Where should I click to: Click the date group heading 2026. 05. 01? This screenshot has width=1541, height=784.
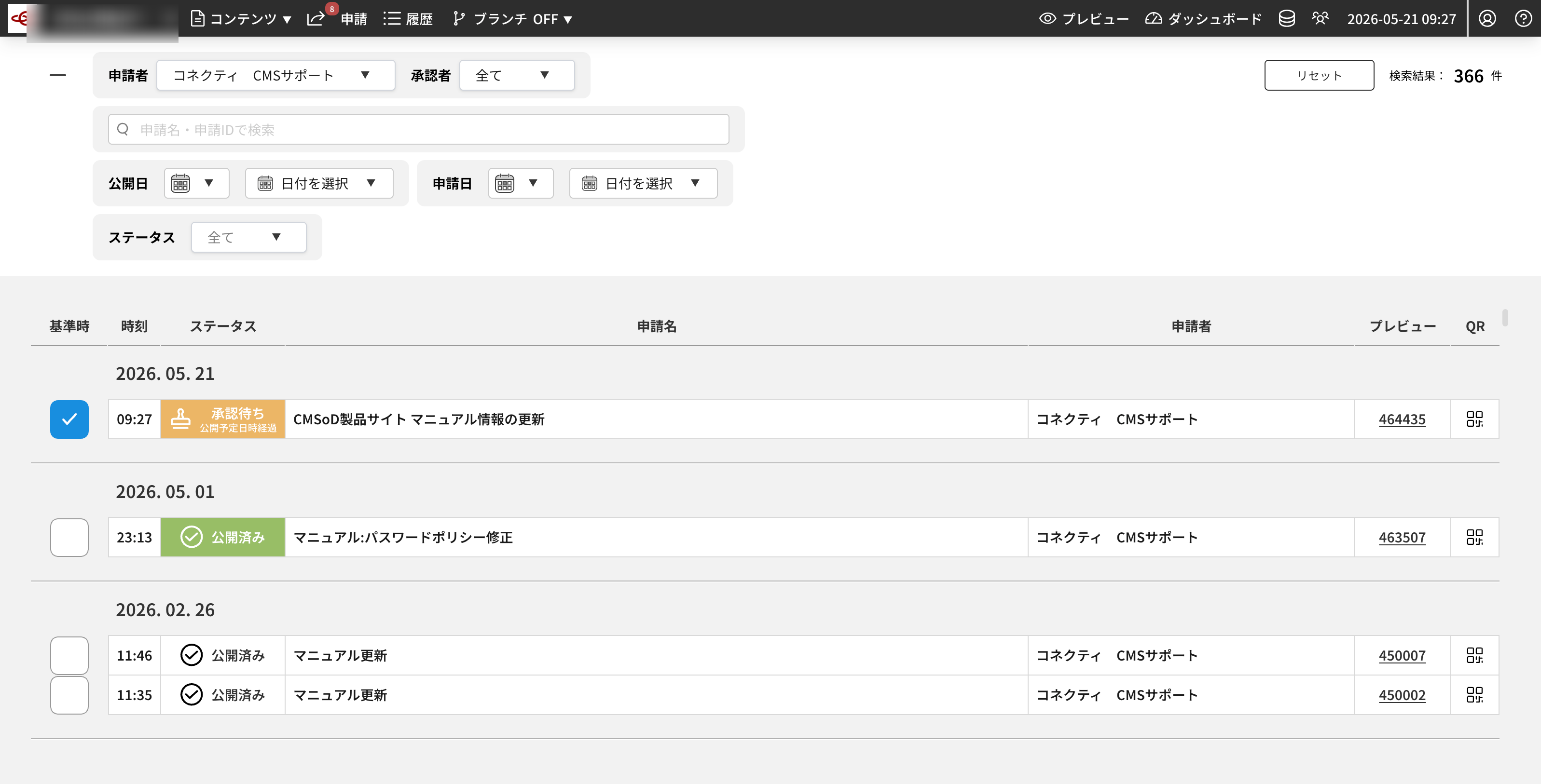pos(165,492)
